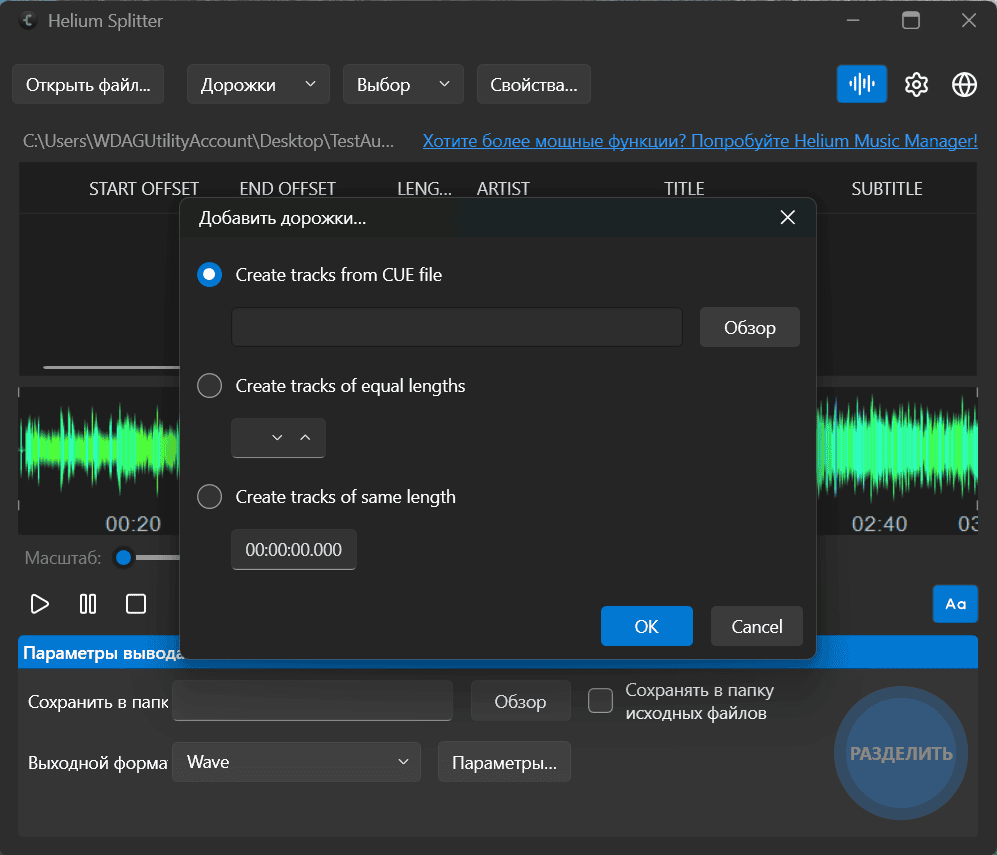Image resolution: width=997 pixels, height=855 pixels.
Task: Click the waveform at the 02:40 marker
Action: pos(879,524)
